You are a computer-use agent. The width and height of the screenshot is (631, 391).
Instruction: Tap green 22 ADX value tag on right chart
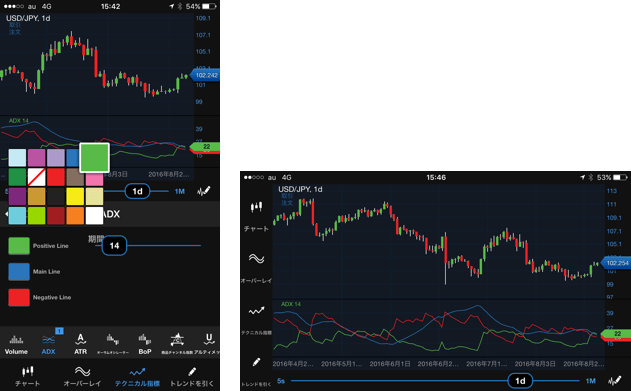click(616, 333)
